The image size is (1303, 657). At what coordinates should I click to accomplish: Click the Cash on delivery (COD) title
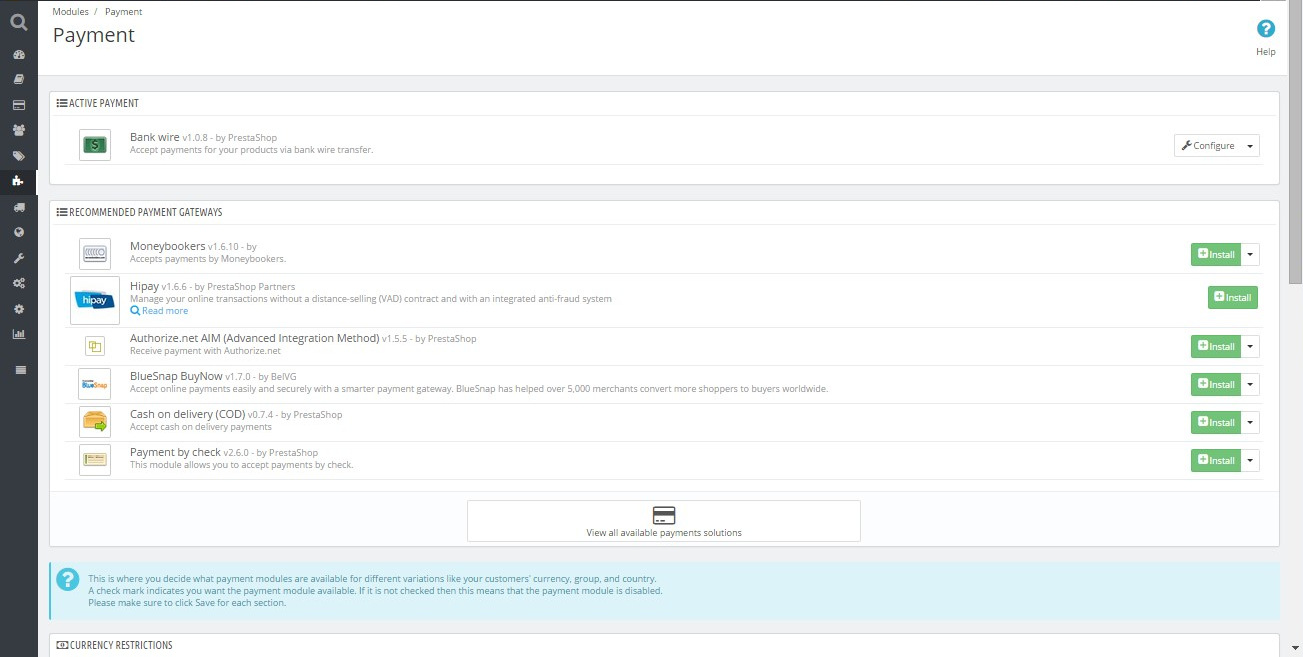pyautogui.click(x=187, y=414)
